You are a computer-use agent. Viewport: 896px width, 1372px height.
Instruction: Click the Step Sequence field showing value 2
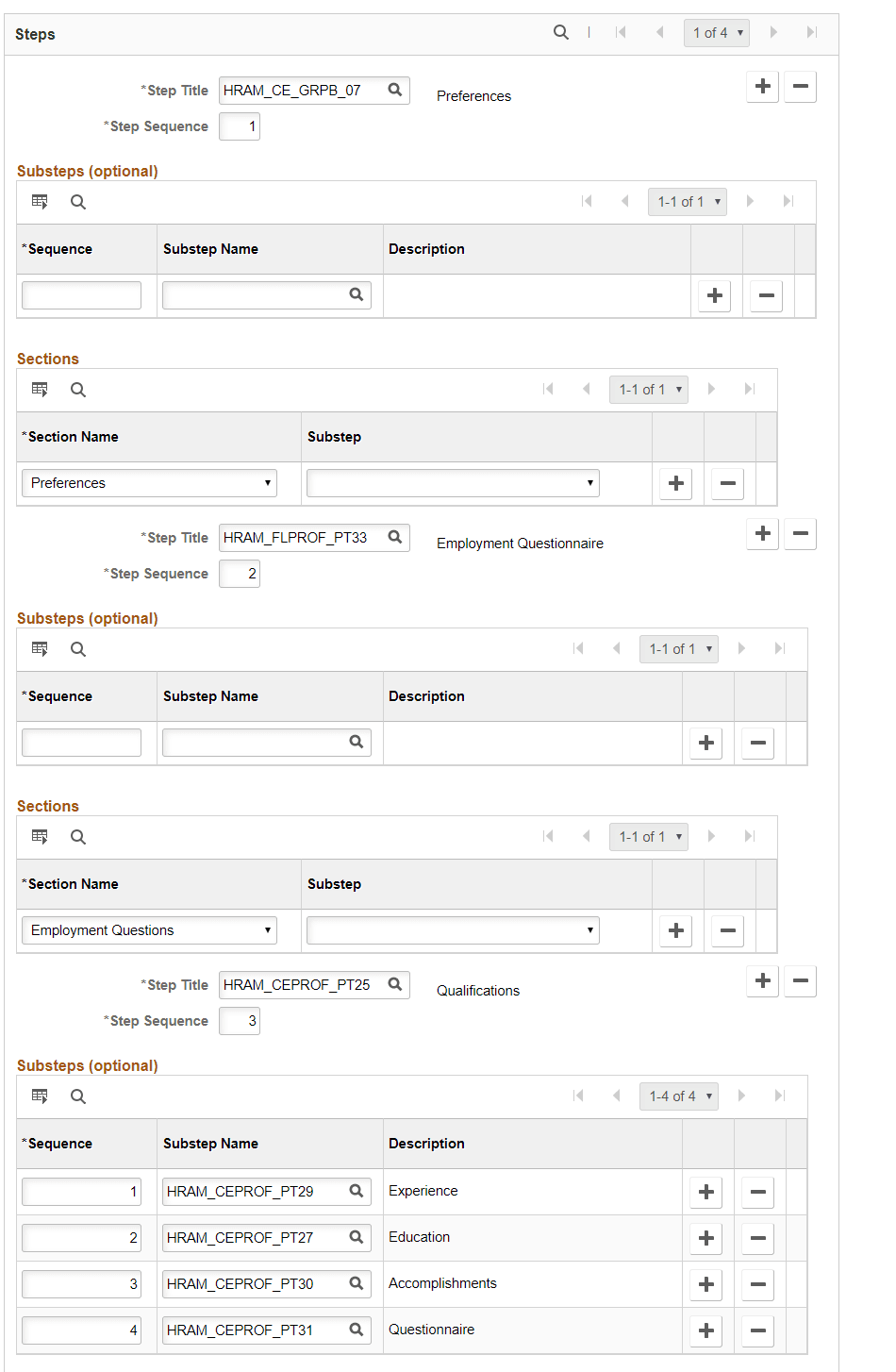(239, 573)
